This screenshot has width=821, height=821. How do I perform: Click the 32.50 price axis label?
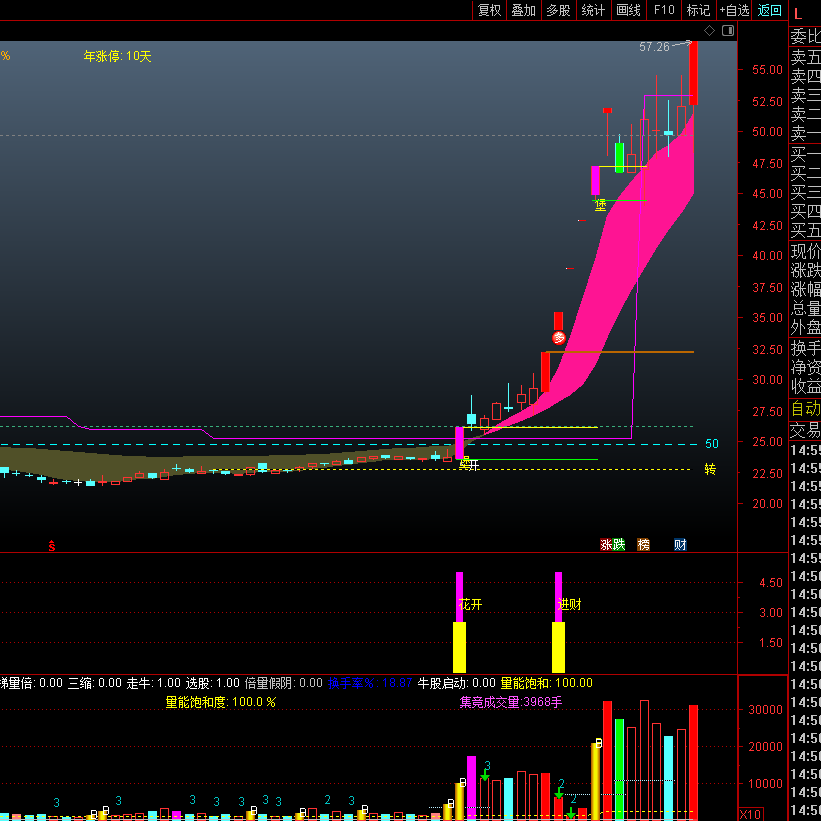tap(767, 349)
